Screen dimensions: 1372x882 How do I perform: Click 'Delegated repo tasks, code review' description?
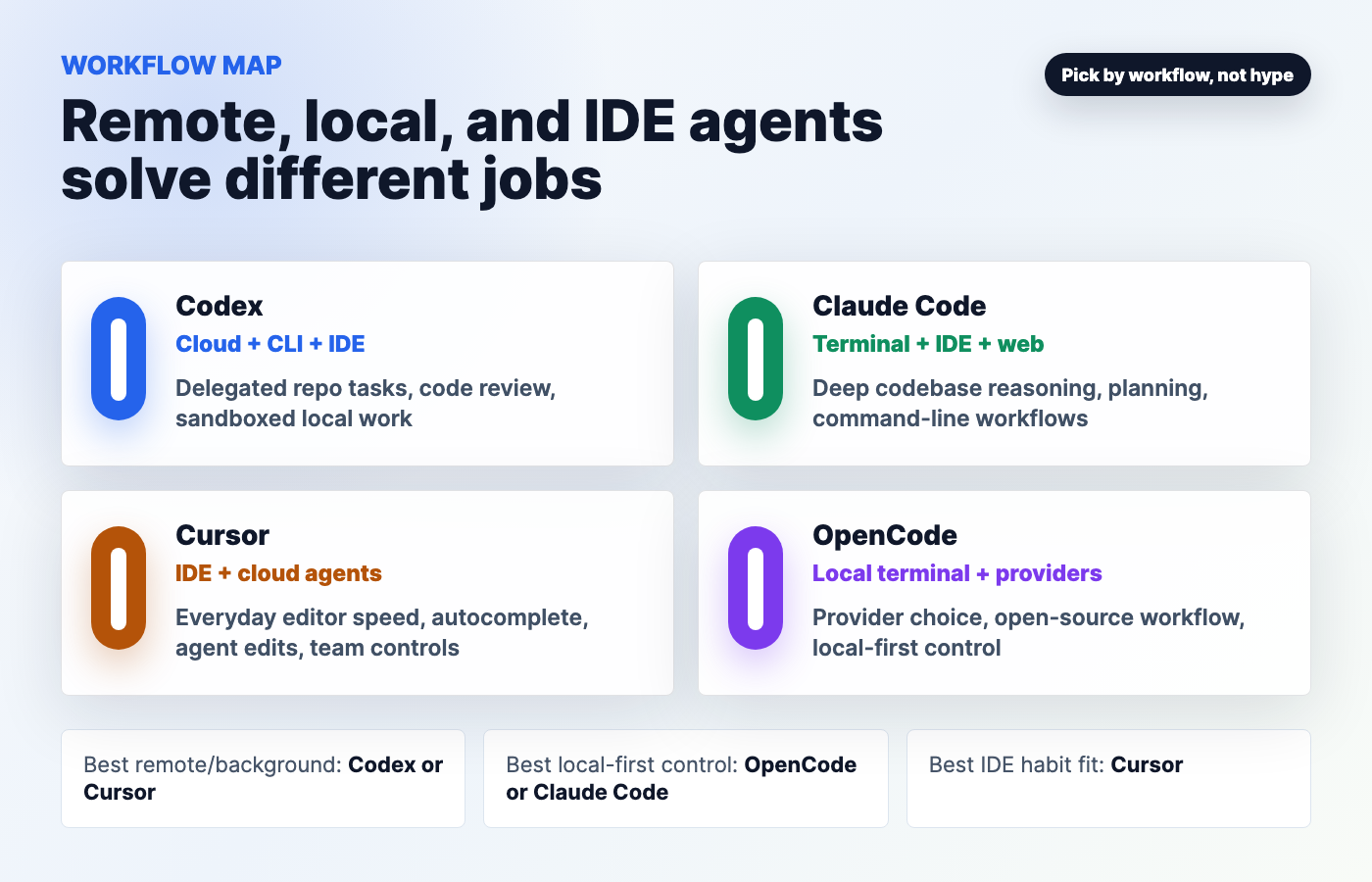[x=366, y=403]
